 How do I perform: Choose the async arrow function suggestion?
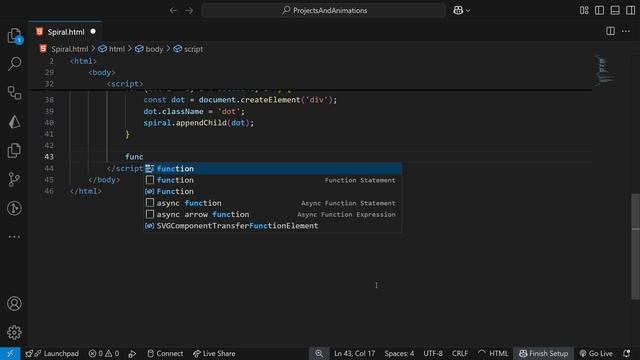(x=273, y=214)
